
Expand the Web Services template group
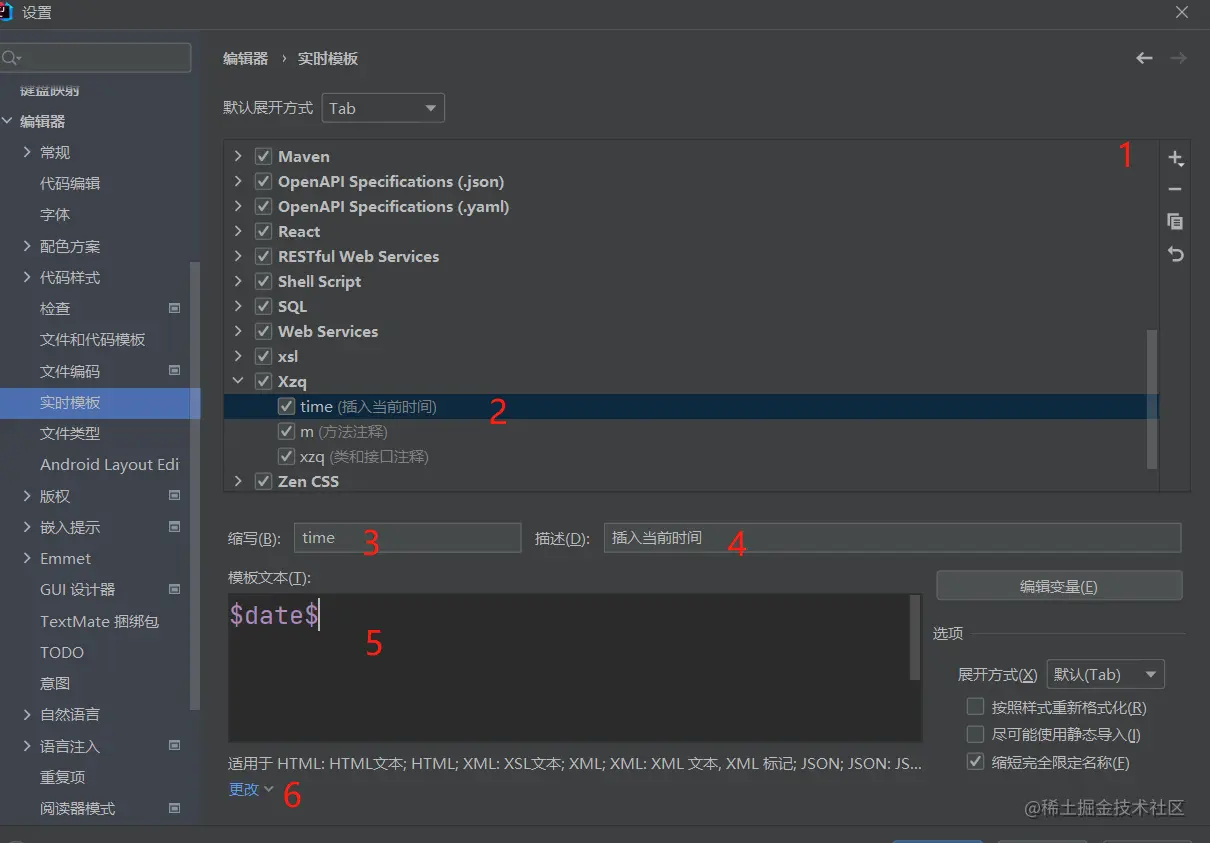pyautogui.click(x=238, y=331)
